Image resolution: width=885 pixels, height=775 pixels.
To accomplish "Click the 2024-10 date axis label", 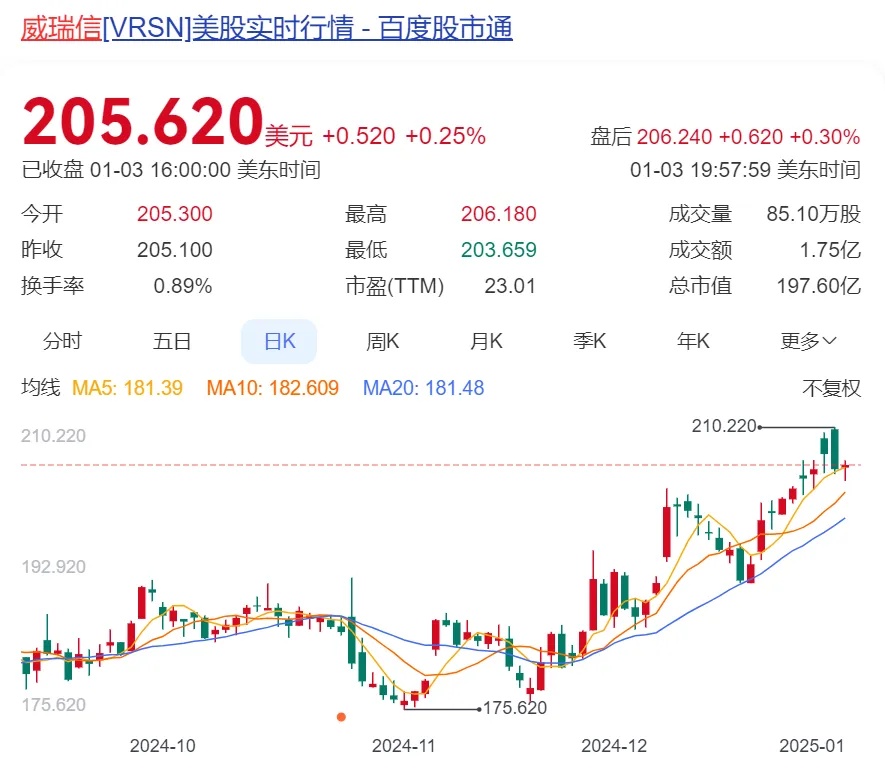I will coord(163,746).
